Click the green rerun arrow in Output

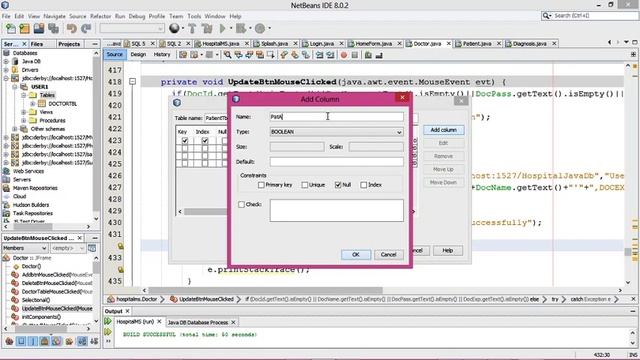(108, 322)
